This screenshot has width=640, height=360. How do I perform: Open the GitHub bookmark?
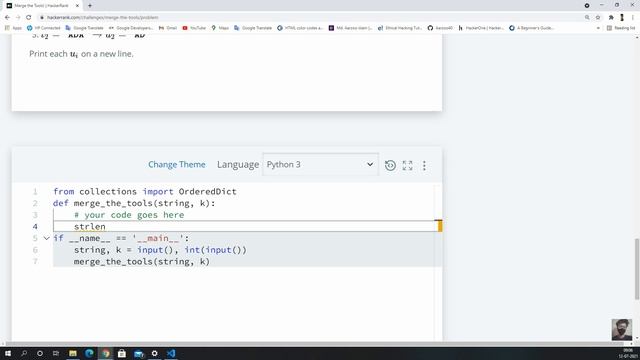pyautogui.click(x=440, y=28)
